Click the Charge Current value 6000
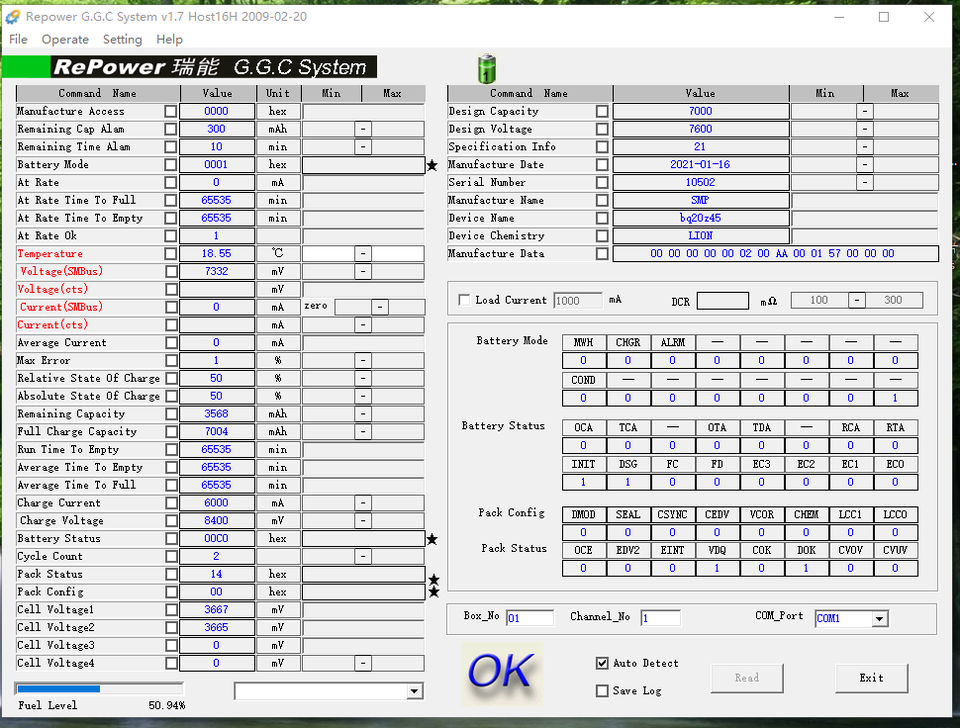The width and height of the screenshot is (960, 728). click(217, 503)
